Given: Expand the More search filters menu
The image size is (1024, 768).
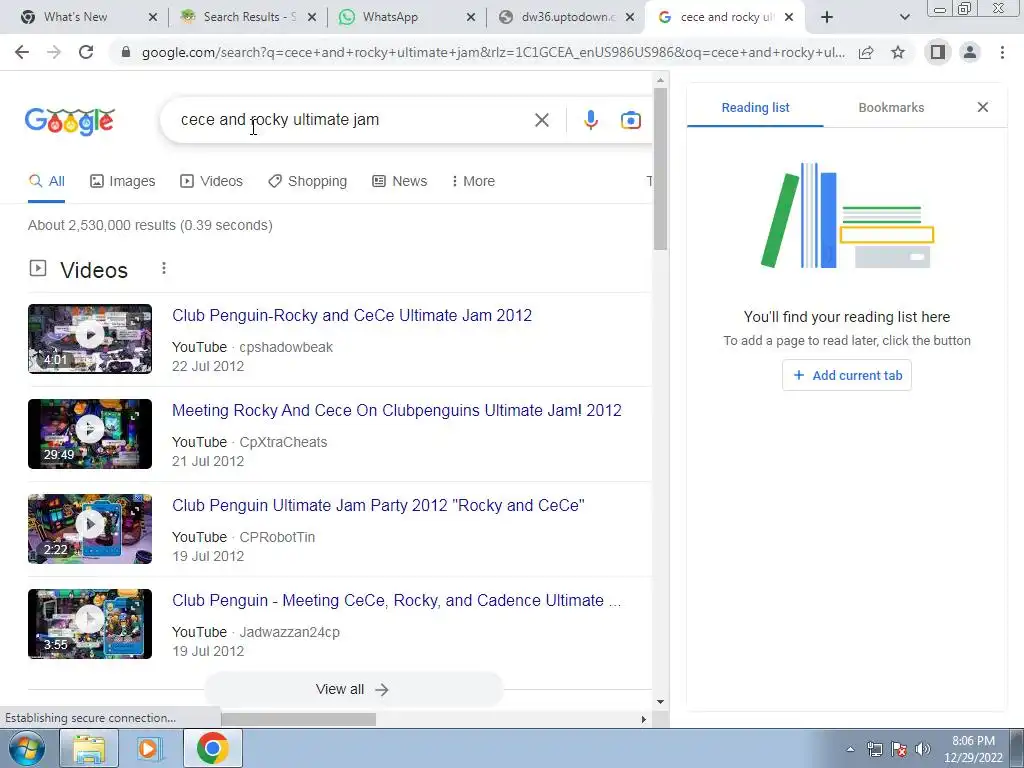Looking at the screenshot, I should (x=473, y=182).
